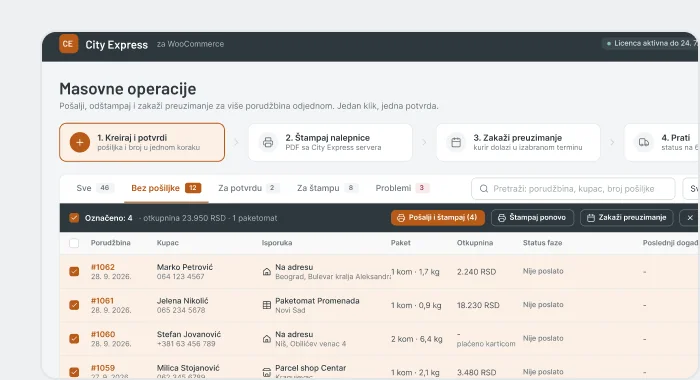Click house icon in Stefan Jovanović row
Image resolution: width=700 pixels, height=380 pixels.
pos(267,339)
